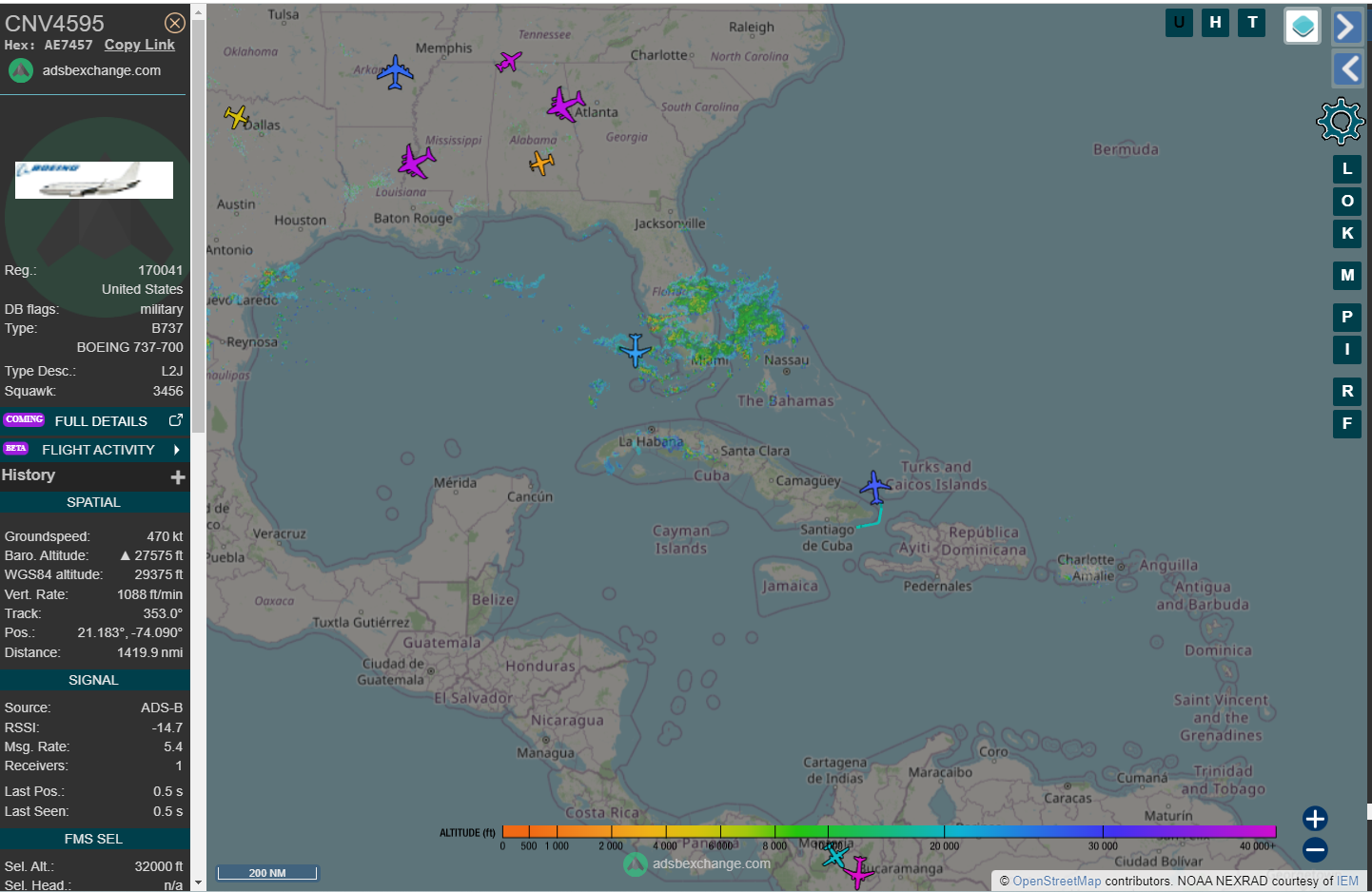Select the magenta aircraft near Atlanta

point(566,105)
